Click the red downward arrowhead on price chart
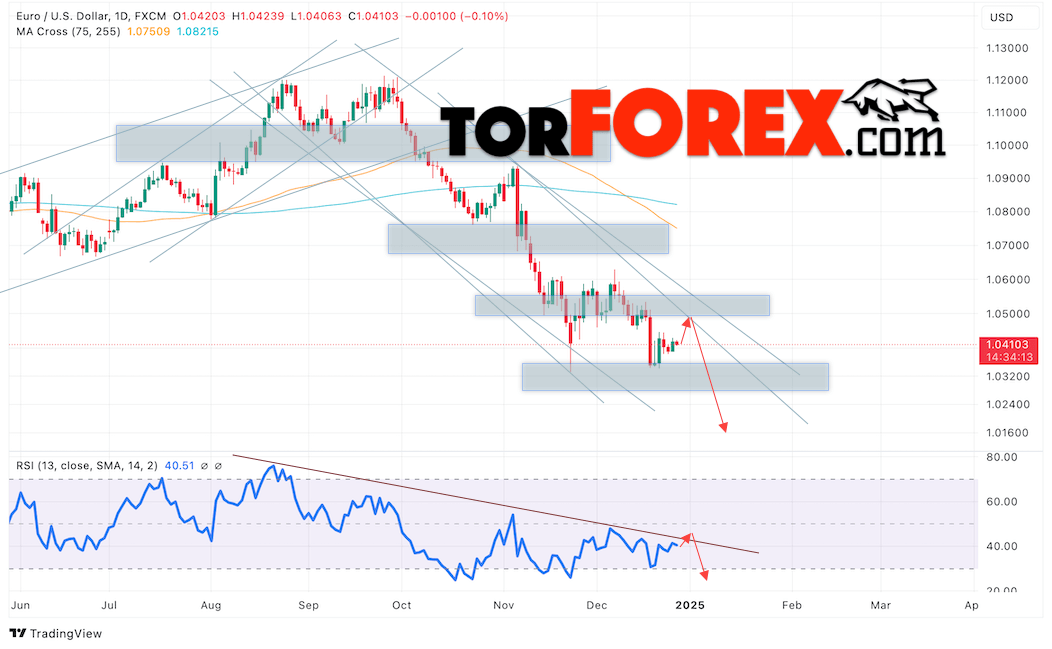 click(x=722, y=428)
